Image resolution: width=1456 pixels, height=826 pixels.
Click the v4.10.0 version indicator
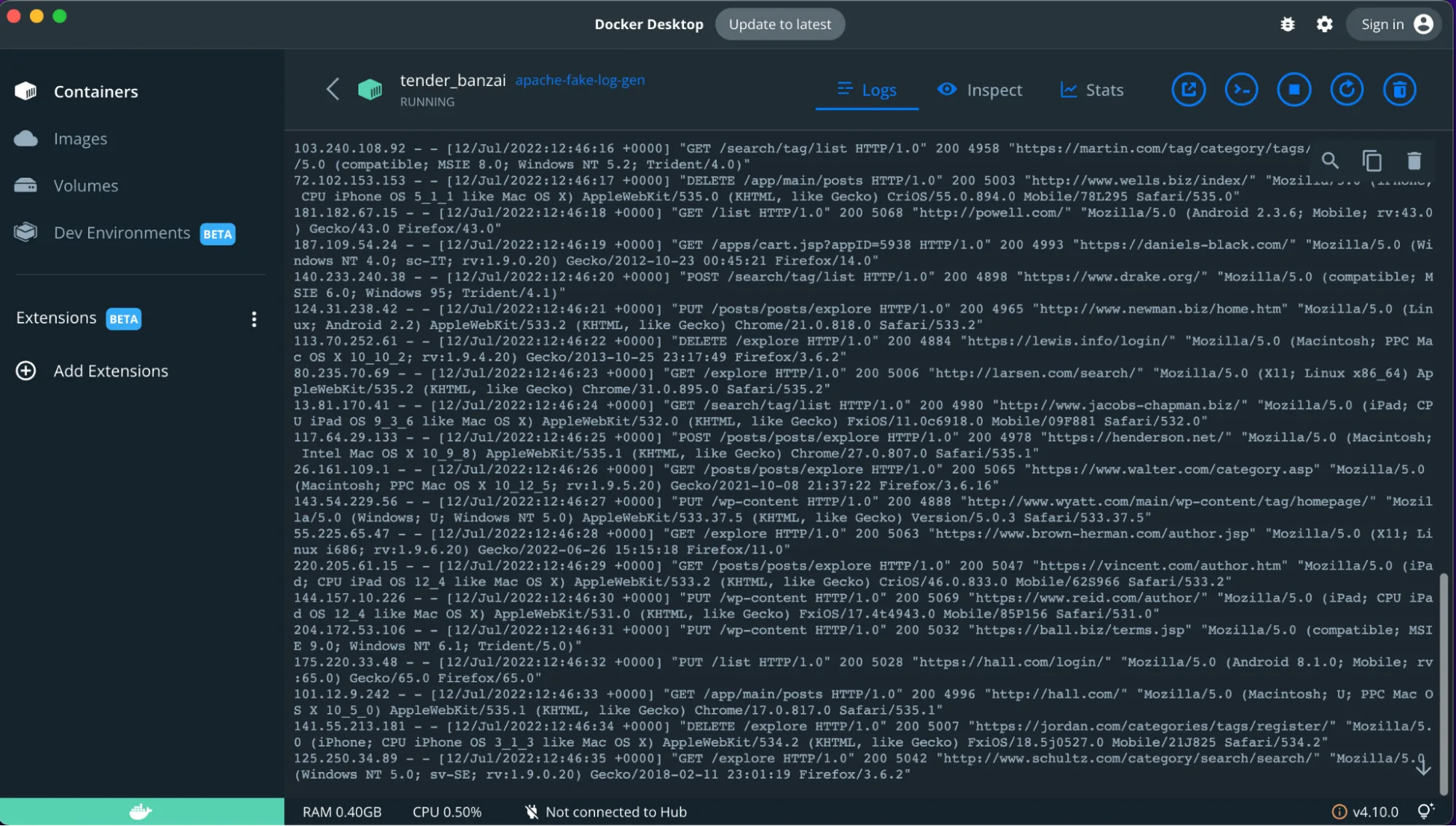pyautogui.click(x=1366, y=811)
